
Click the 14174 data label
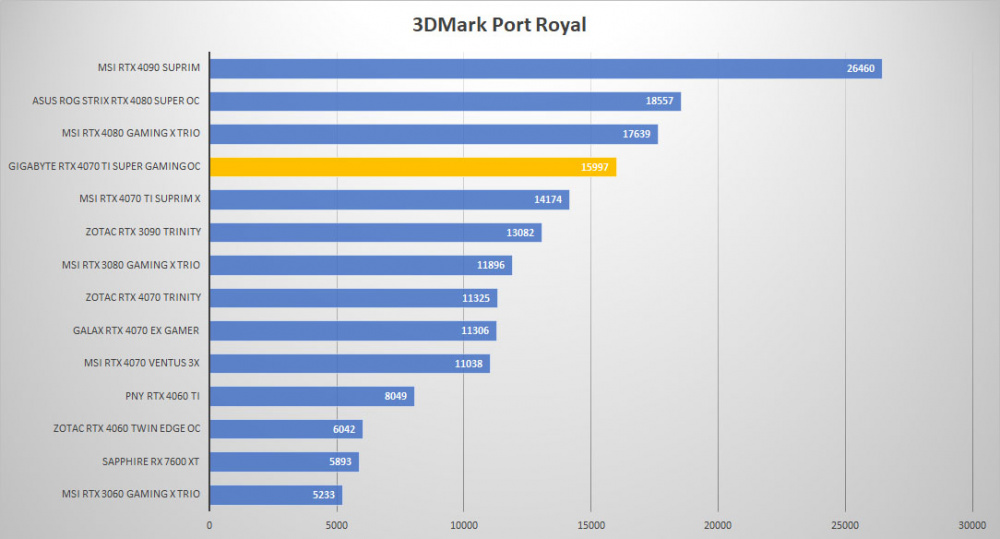(548, 200)
